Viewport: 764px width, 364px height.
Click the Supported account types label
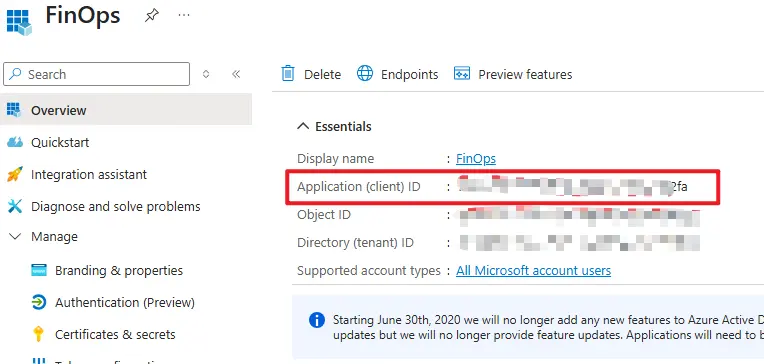click(369, 270)
